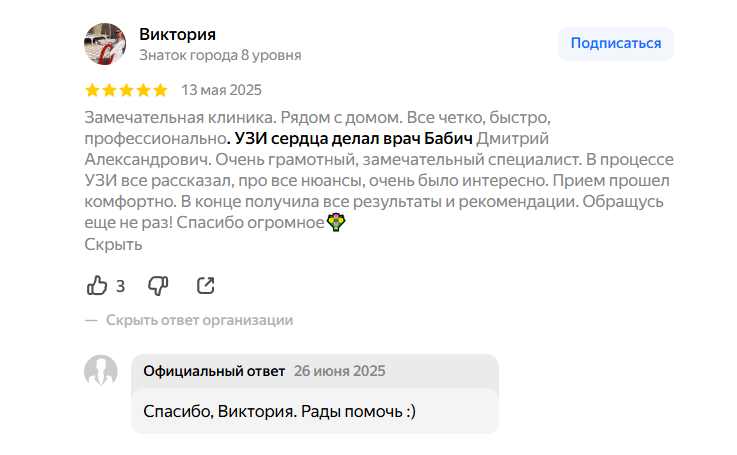Click the bold text УЗИ сердца делал врач Бабич

coord(353,138)
